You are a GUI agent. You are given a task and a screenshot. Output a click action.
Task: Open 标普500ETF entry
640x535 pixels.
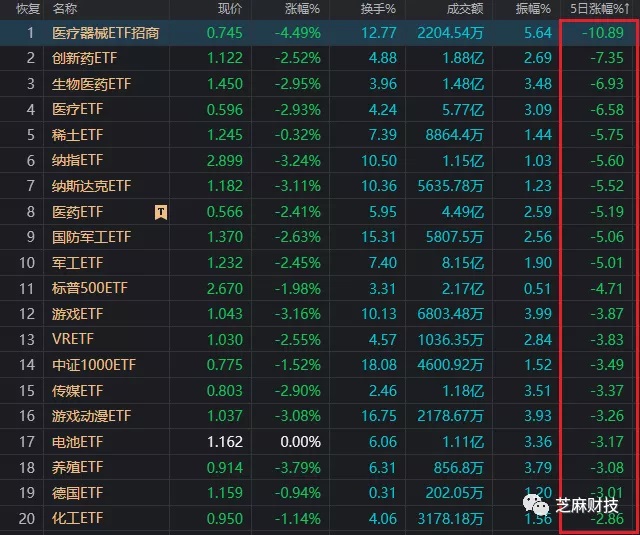tap(89, 288)
